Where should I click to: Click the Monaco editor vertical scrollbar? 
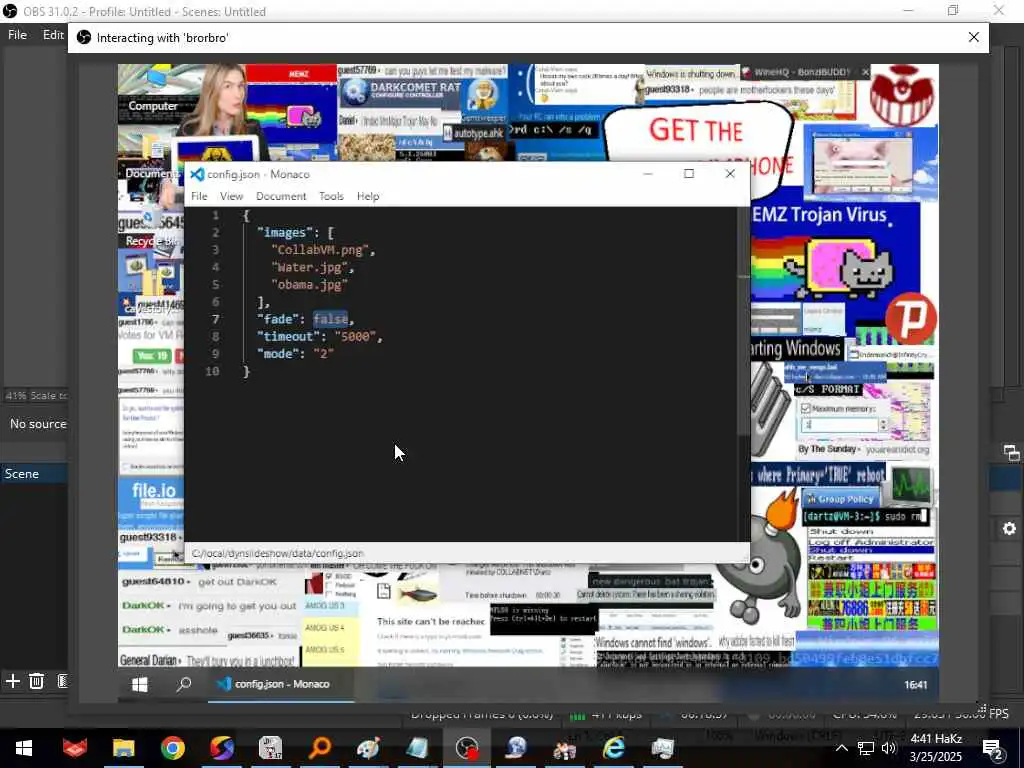point(743,320)
